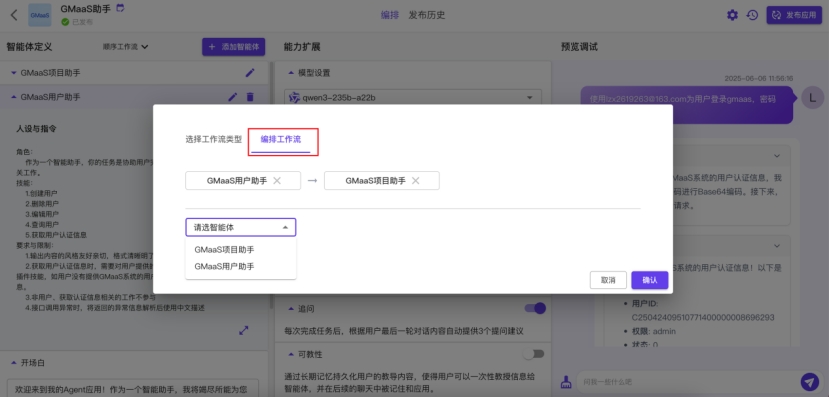Choose GMaaS用户助手 from dropdown list
The height and width of the screenshot is (398, 829).
[241, 266]
